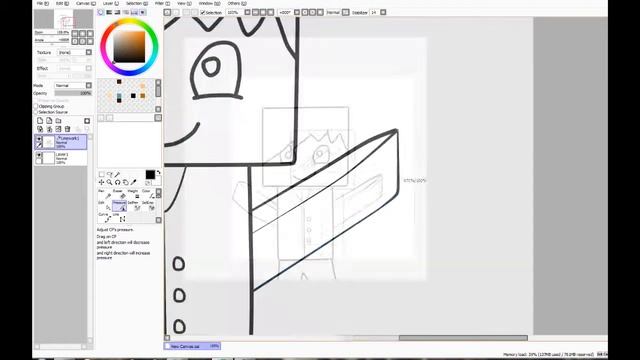Hide the Layer1 layer
The image size is (640, 360).
[x=39, y=155]
